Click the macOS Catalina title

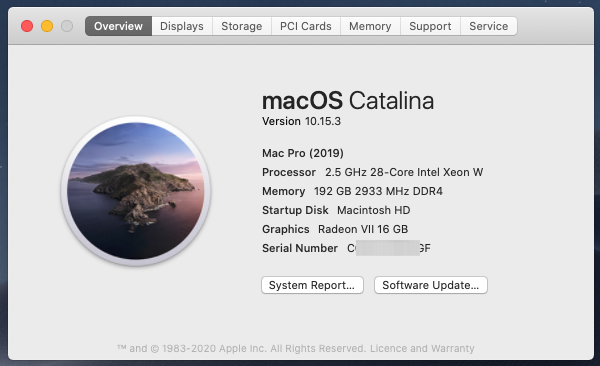[347, 101]
